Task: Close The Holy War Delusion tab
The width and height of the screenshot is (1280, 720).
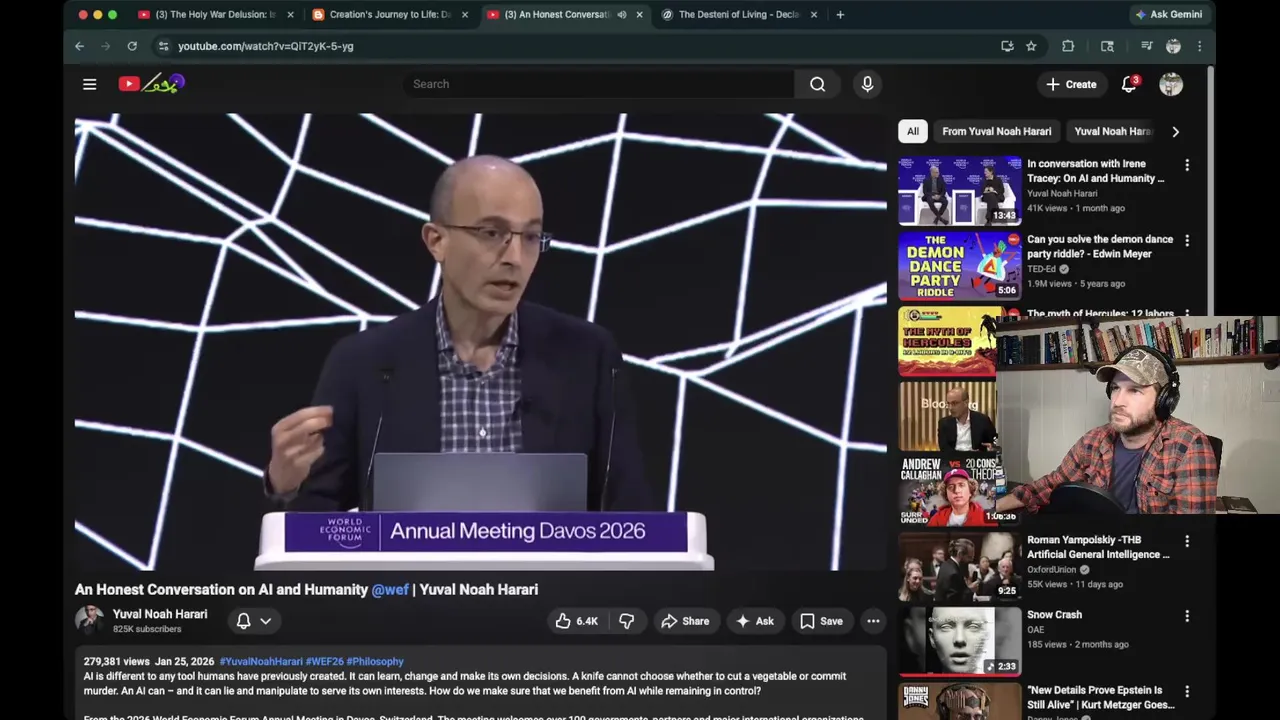Action: point(290,15)
